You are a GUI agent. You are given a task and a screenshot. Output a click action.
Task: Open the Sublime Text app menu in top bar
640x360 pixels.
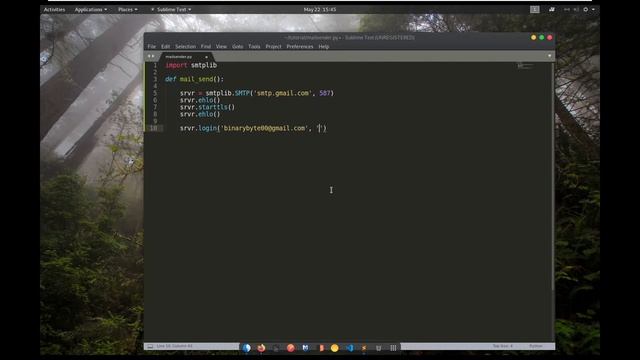(171, 9)
